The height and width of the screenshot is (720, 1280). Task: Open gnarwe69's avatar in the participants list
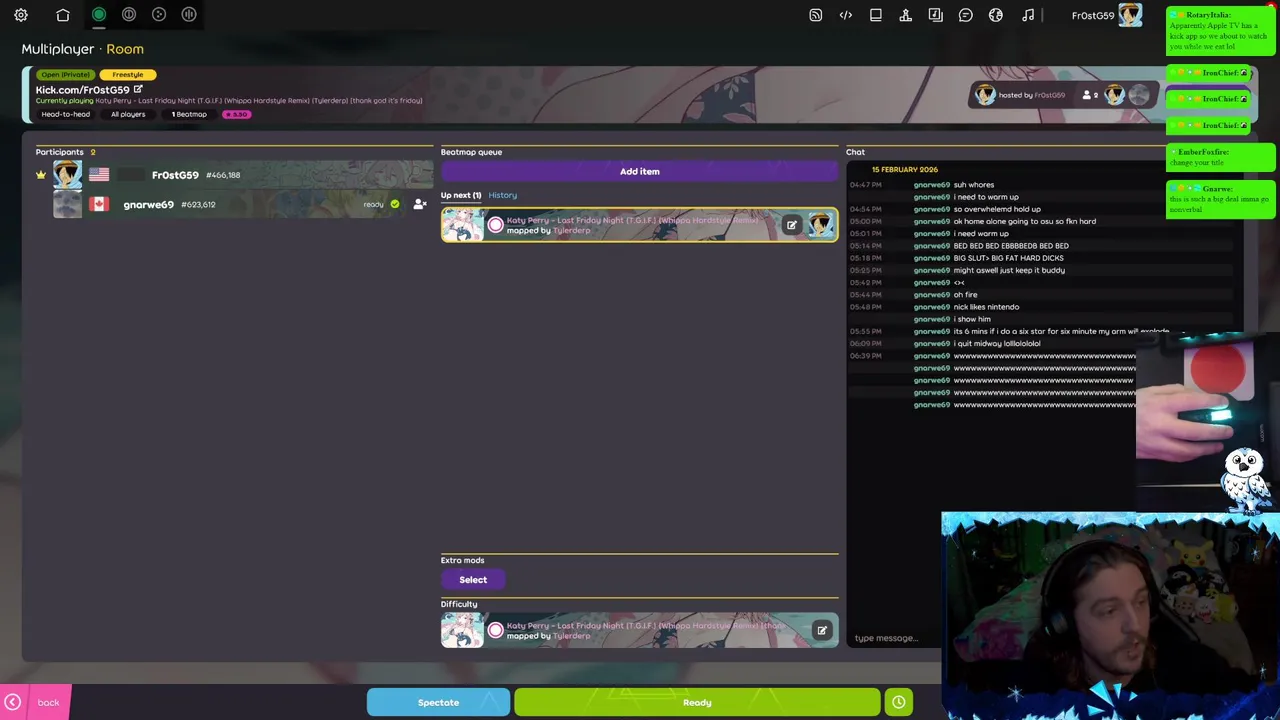tap(68, 204)
